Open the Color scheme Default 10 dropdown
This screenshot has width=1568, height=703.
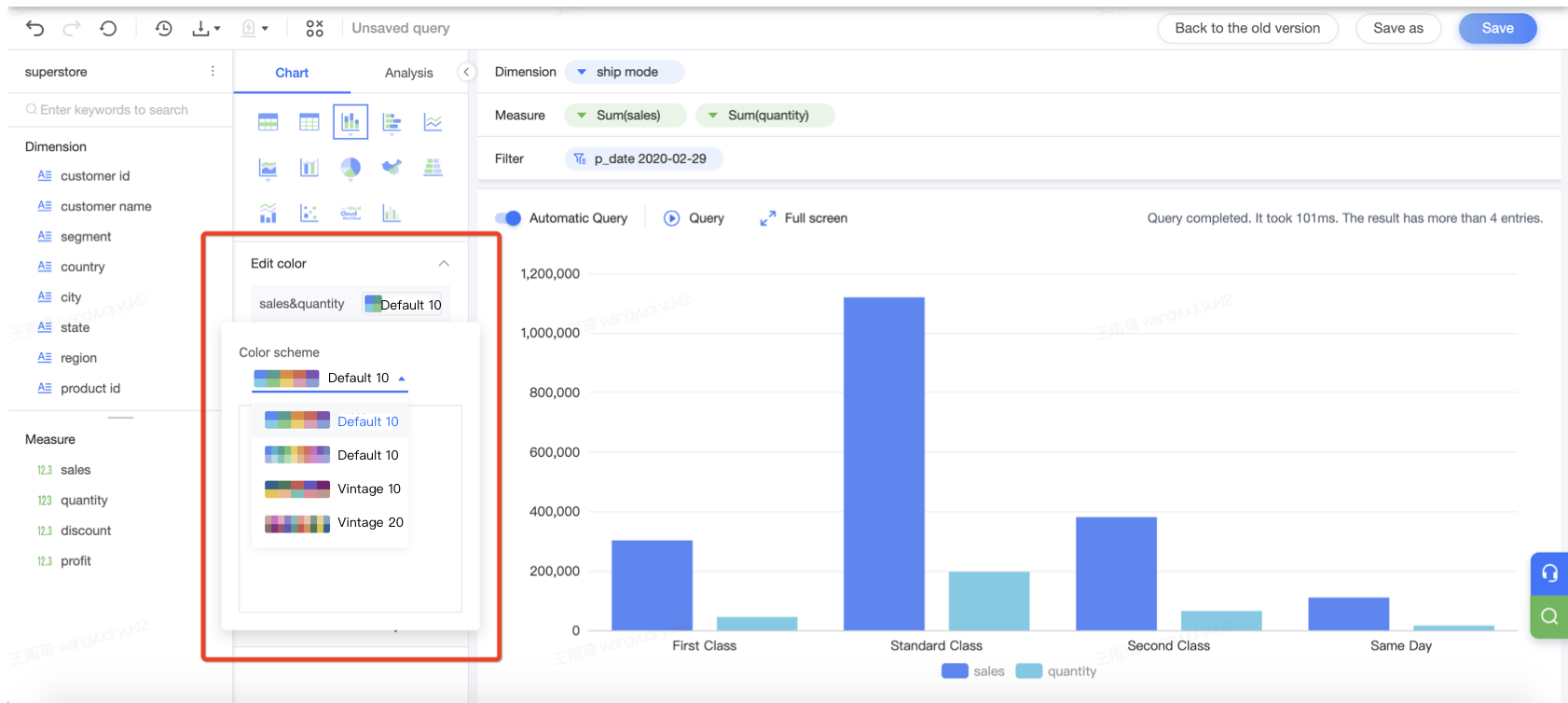(x=330, y=379)
